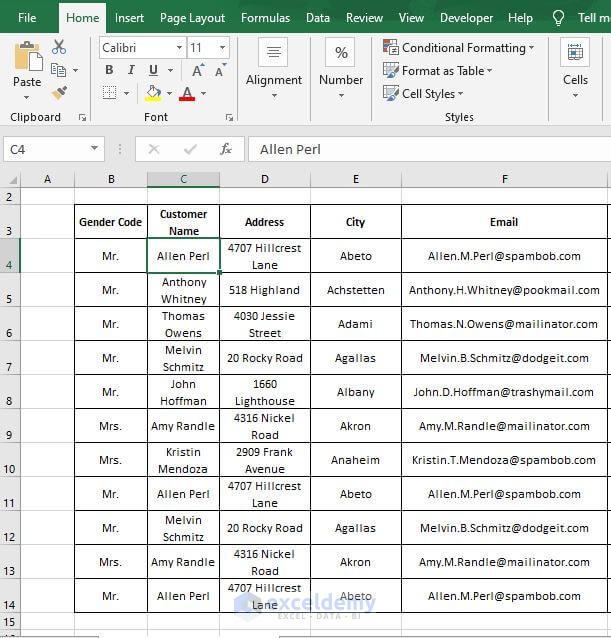This screenshot has height=638, width=611.
Task: Select the Gender Code header cell
Action: tap(111, 222)
